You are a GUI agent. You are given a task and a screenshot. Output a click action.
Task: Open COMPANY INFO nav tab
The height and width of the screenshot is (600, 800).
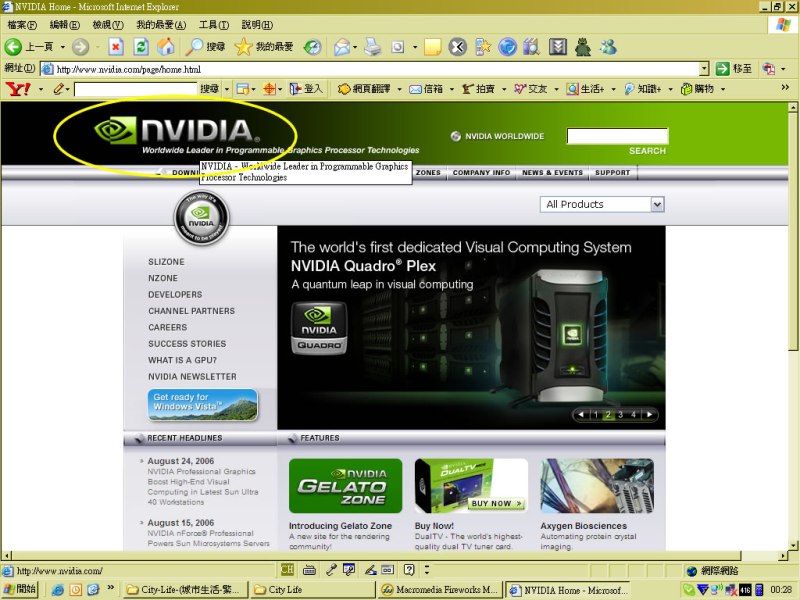coord(481,172)
